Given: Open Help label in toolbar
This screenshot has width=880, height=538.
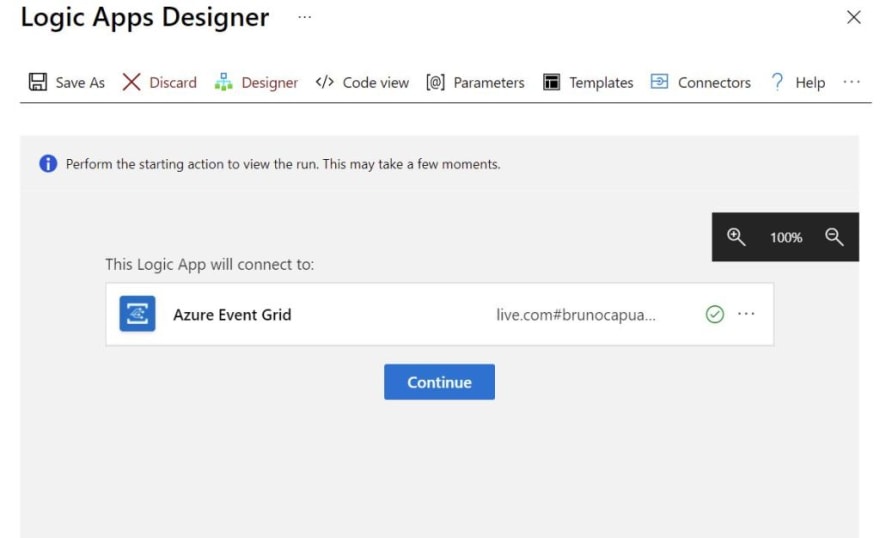Looking at the screenshot, I should [810, 82].
